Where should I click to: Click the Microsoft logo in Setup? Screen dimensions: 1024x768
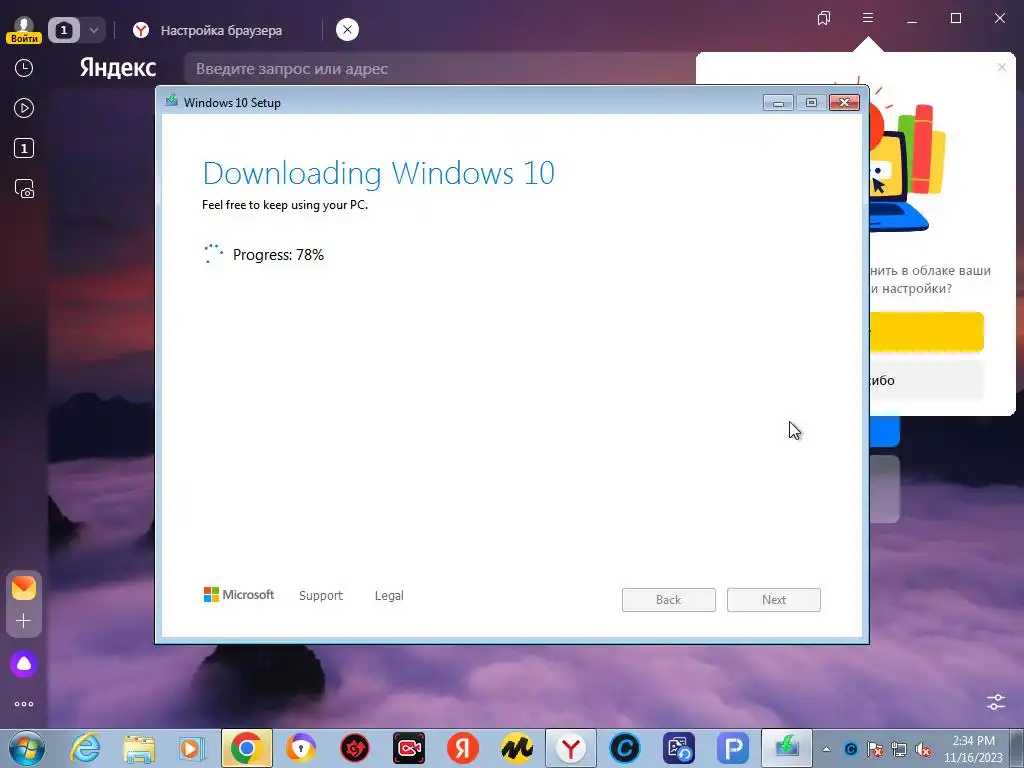239,595
